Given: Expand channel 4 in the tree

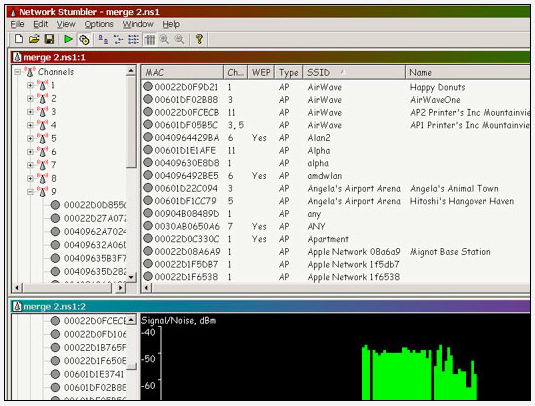Looking at the screenshot, I should [x=30, y=125].
